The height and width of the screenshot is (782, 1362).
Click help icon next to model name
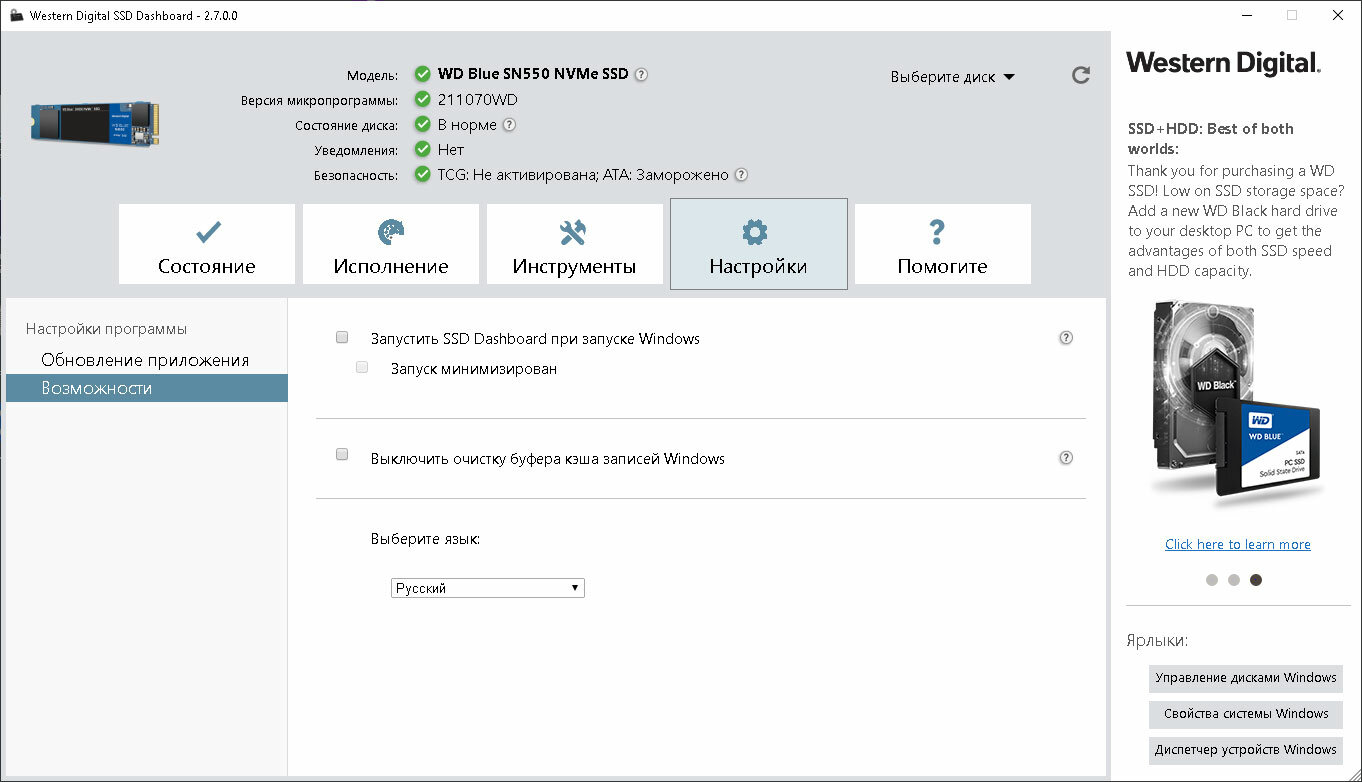click(641, 74)
